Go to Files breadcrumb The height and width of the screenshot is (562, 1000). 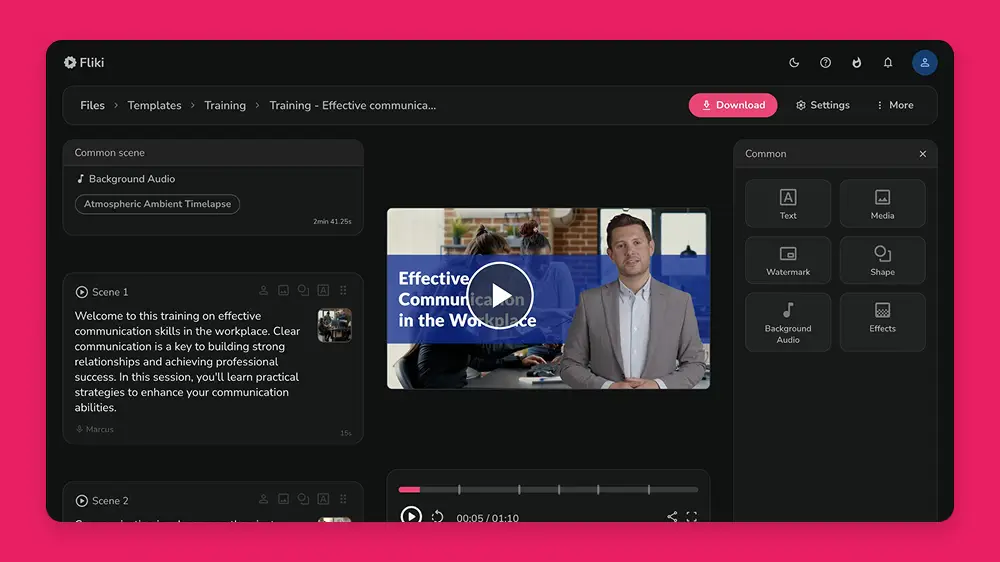[92, 105]
